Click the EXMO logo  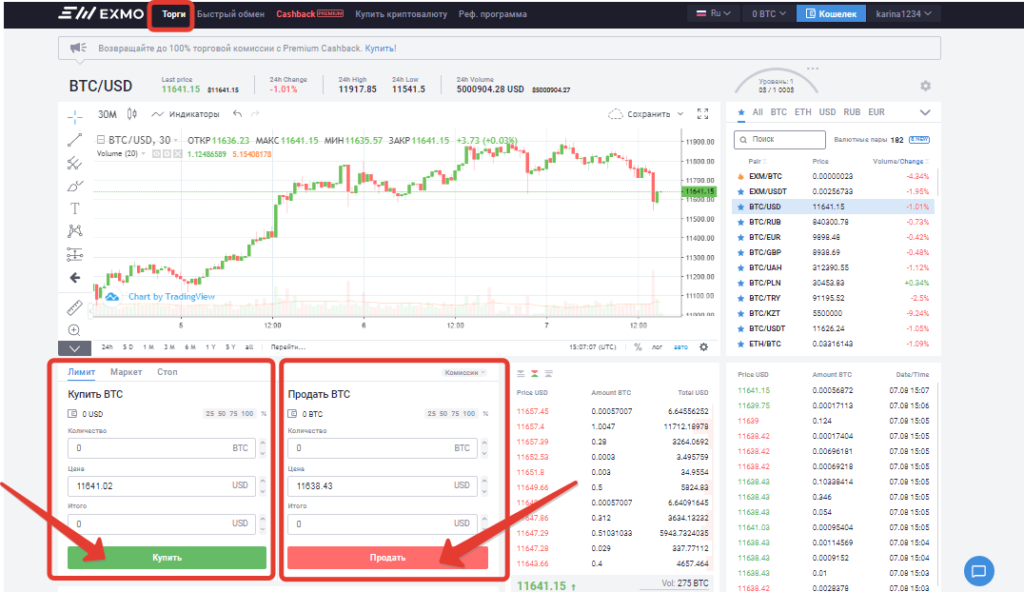(x=101, y=13)
